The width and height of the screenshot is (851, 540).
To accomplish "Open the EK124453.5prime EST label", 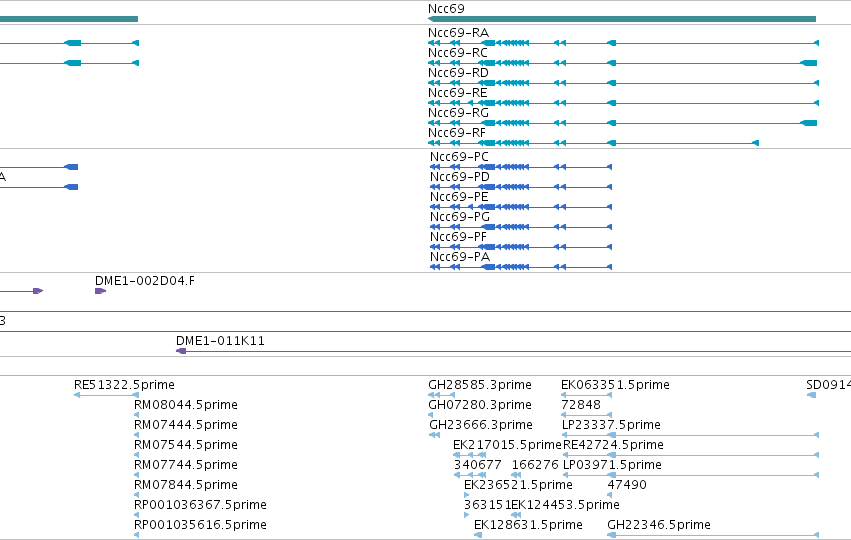I will 566,505.
